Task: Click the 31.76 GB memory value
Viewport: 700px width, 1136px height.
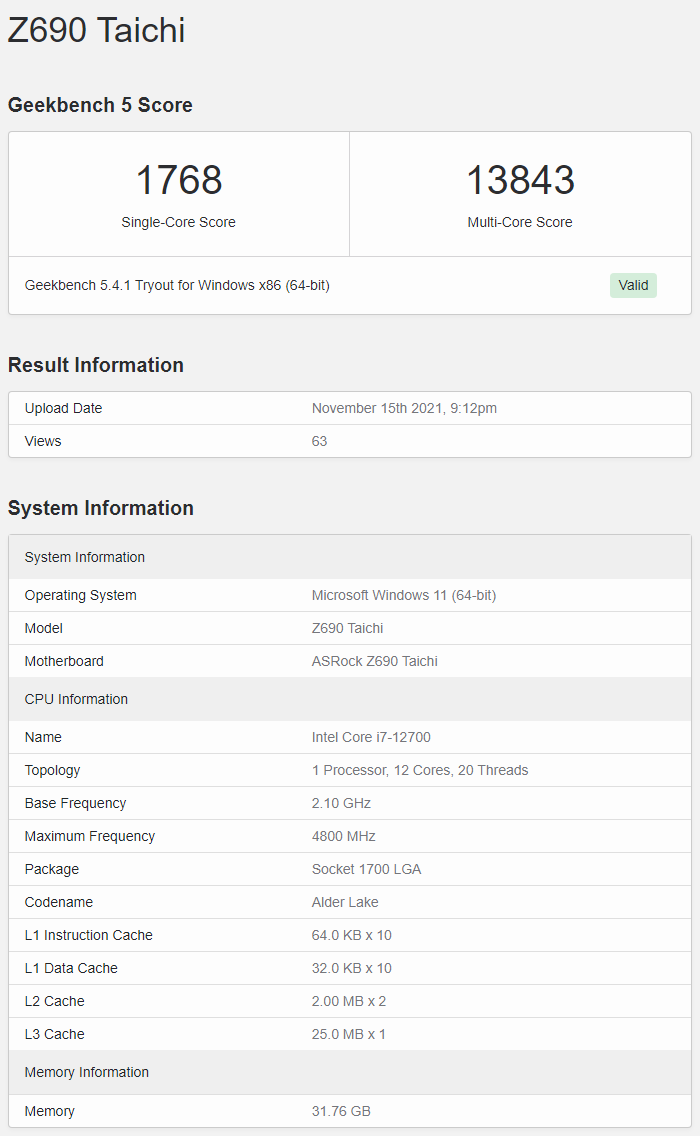Action: 341,1111
